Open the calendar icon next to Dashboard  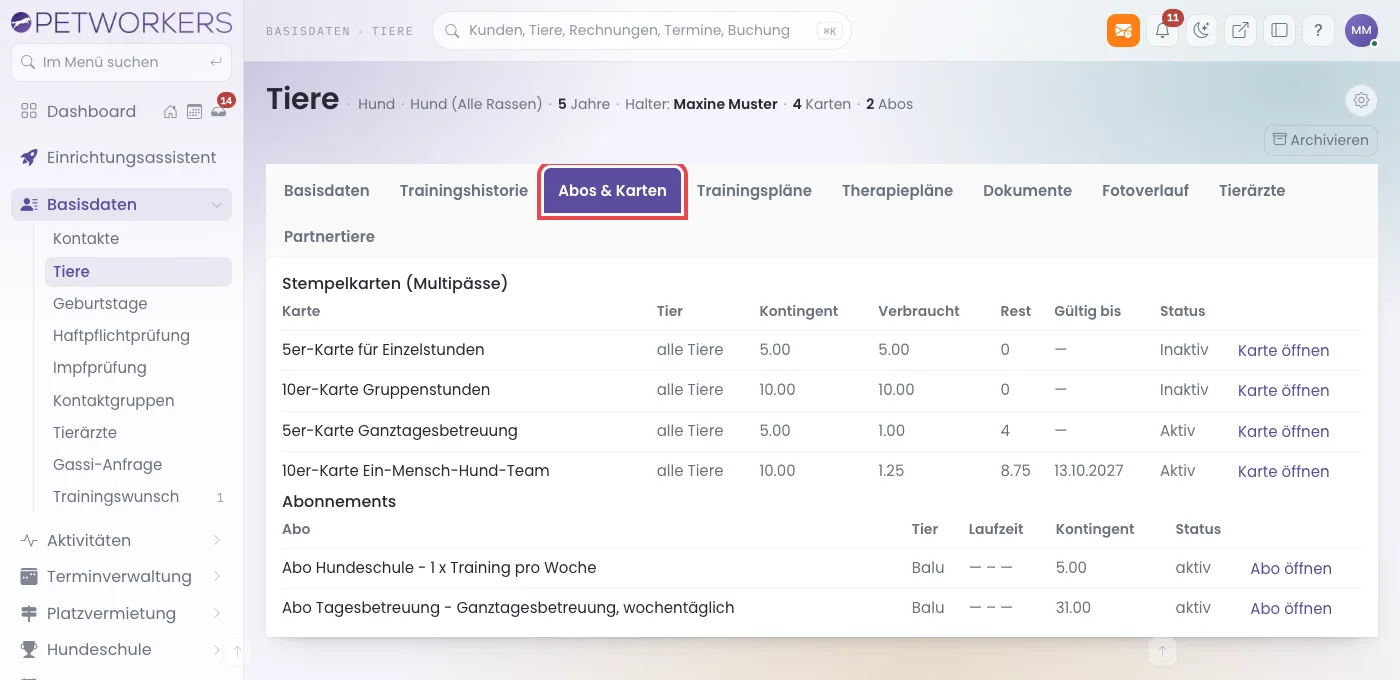pyautogui.click(x=194, y=112)
